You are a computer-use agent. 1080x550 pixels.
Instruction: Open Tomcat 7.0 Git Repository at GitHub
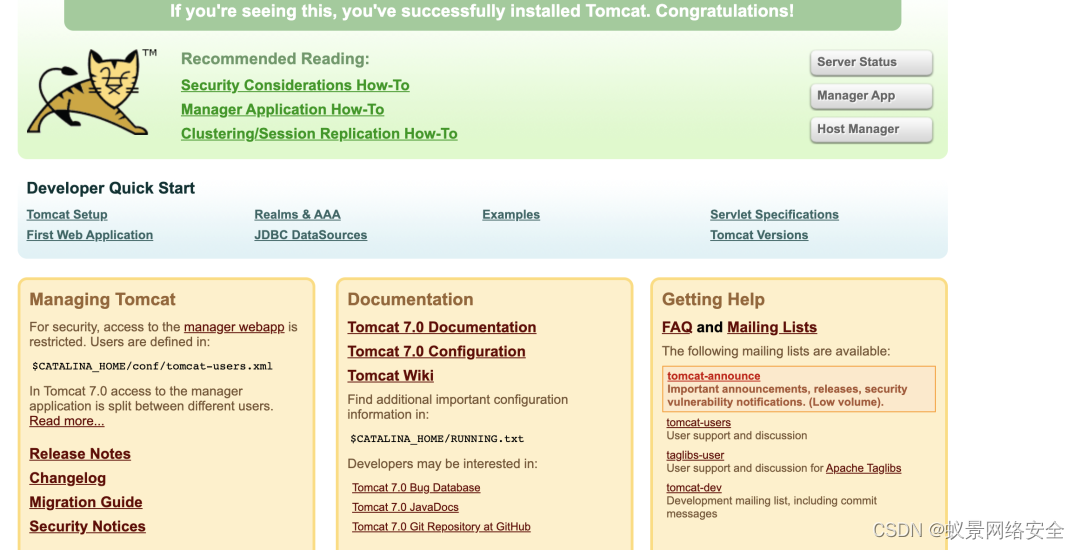[x=441, y=527]
